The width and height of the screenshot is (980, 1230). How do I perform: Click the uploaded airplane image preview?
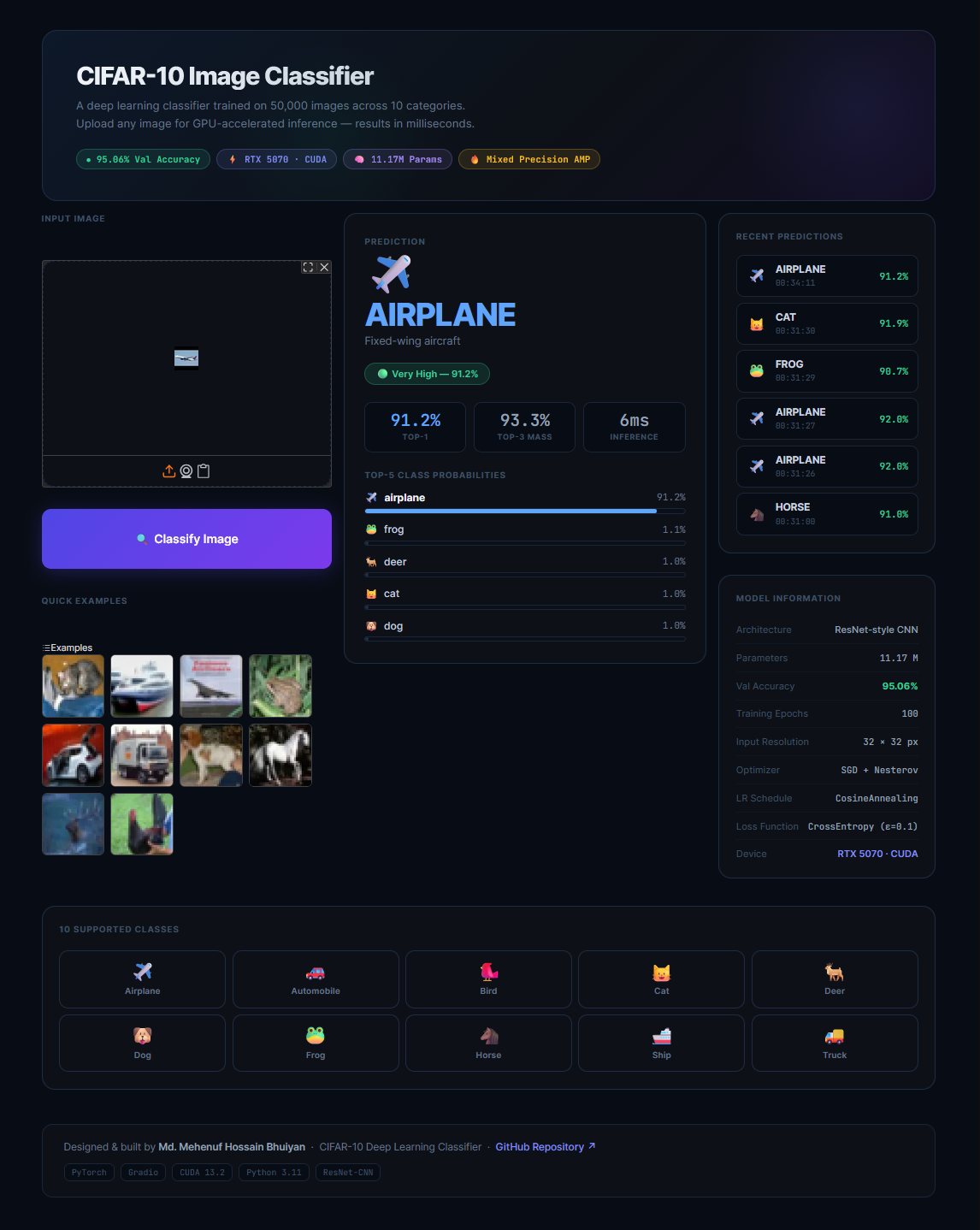(x=186, y=358)
